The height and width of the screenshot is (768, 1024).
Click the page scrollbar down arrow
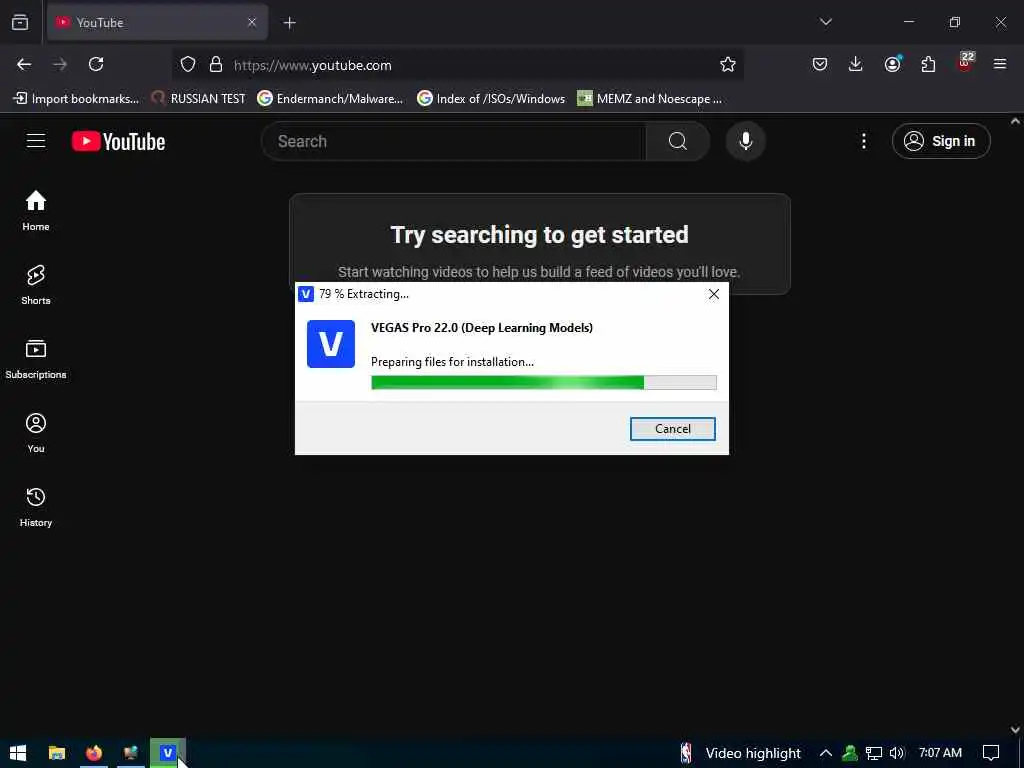pos(1016,729)
